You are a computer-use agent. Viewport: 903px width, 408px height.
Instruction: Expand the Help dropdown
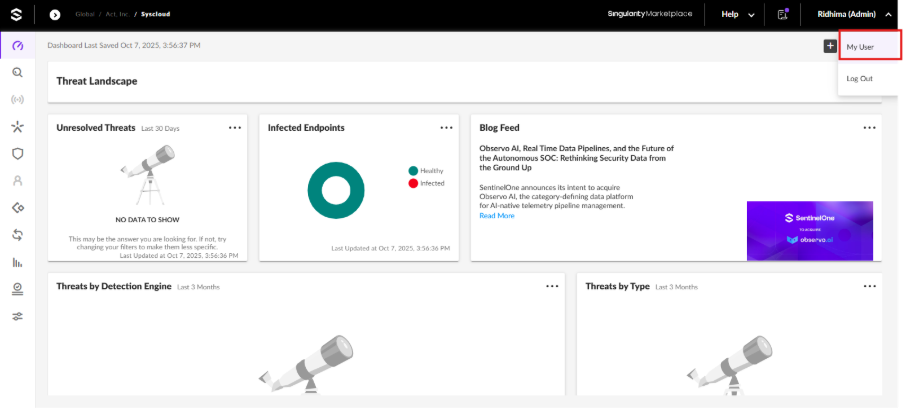point(738,14)
